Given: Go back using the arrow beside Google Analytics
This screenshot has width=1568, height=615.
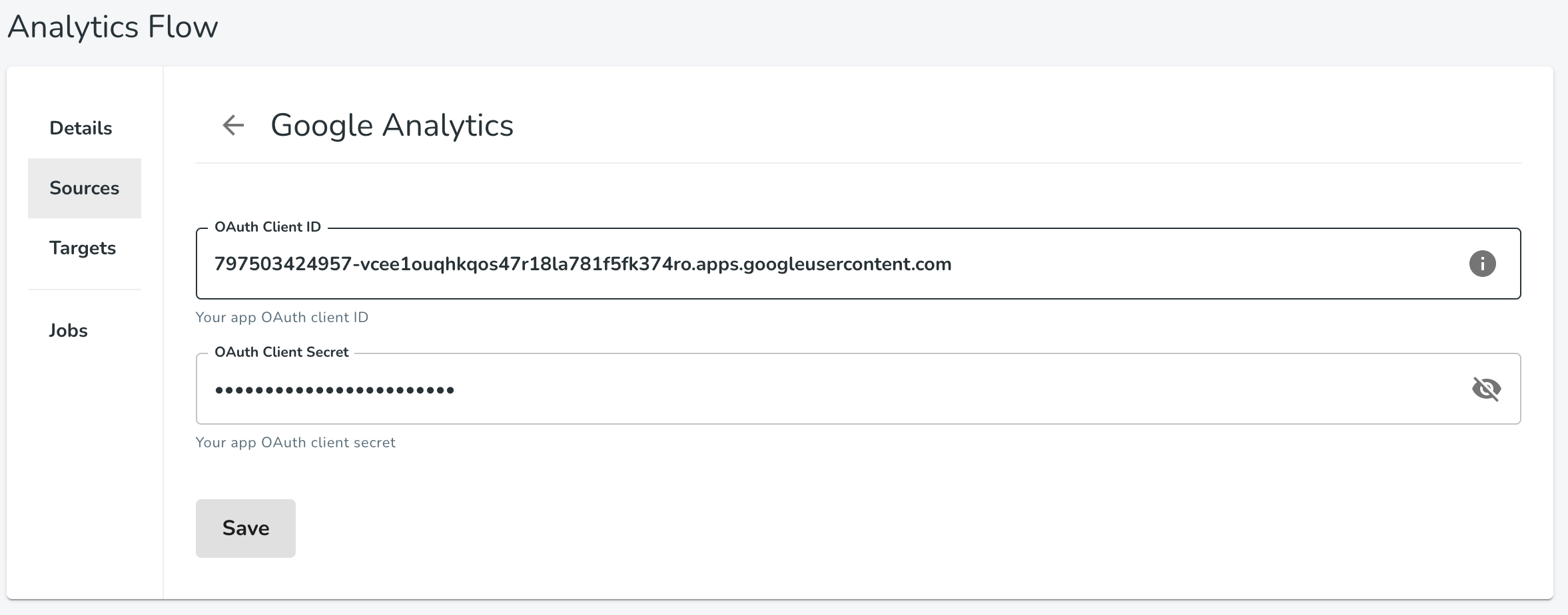Looking at the screenshot, I should click(x=233, y=125).
